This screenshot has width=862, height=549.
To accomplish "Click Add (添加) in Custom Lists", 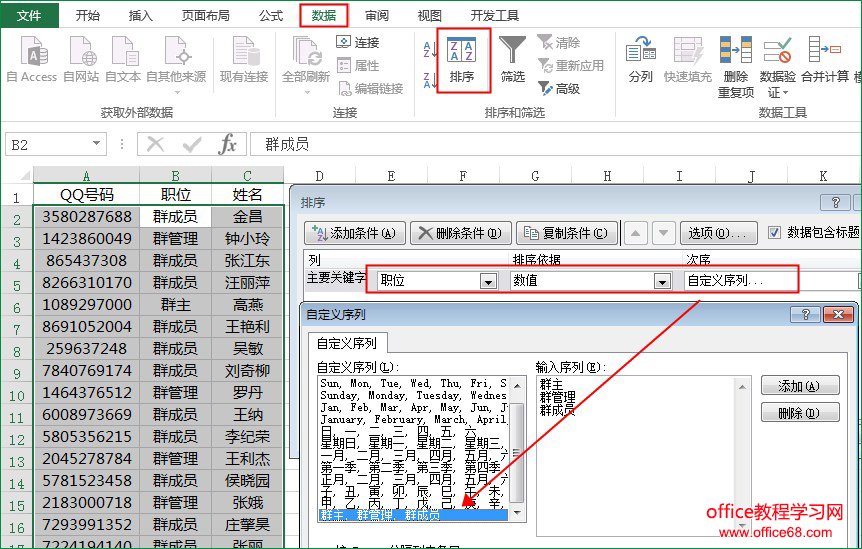I will (x=800, y=386).
